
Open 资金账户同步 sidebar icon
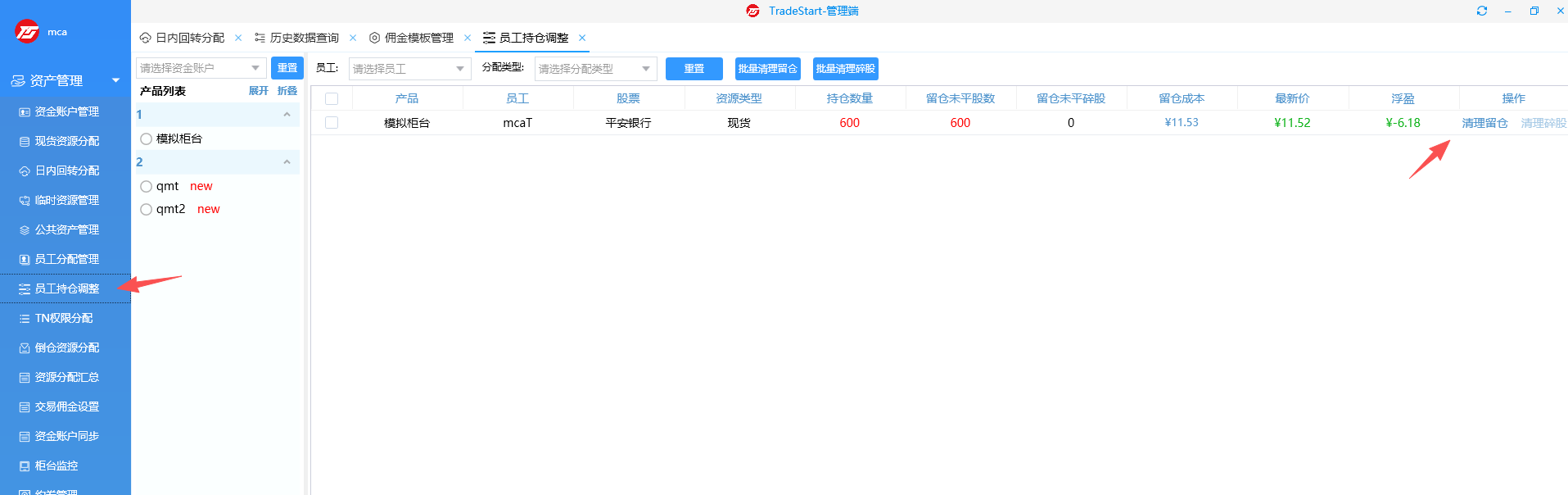tap(25, 437)
